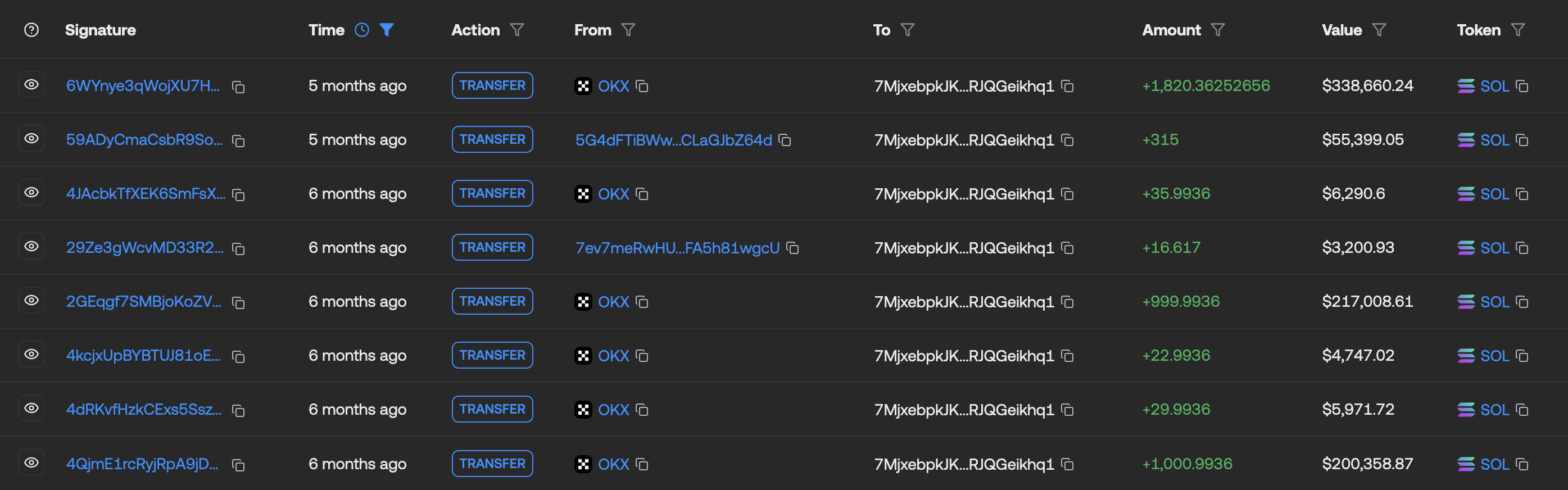
Task: Copy signature 4QjmE1rcRyjRpA9jD to clipboard
Action: tap(239, 466)
